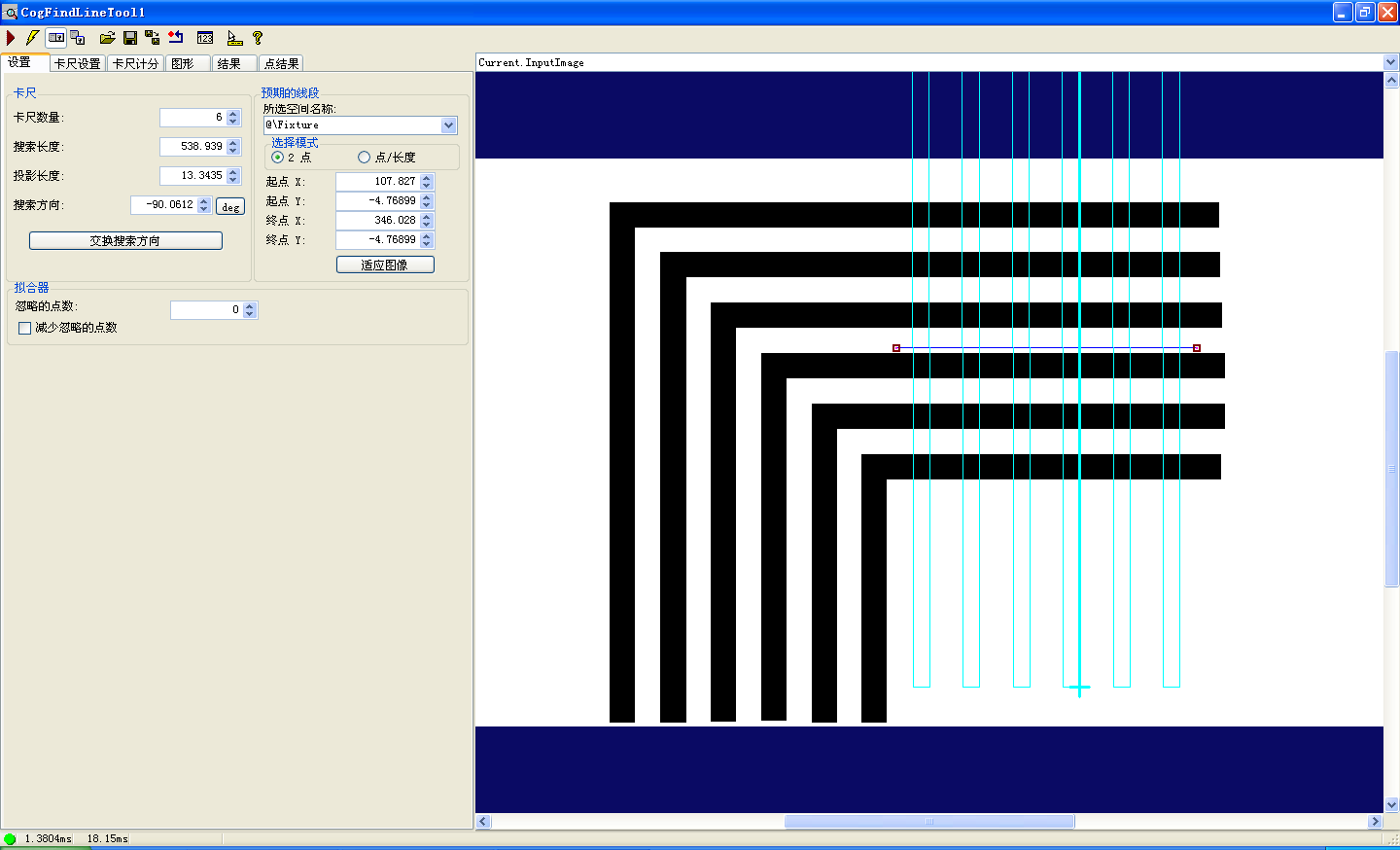Click the 交换搜索方向 button
The height and width of the screenshot is (850, 1400).
[125, 240]
